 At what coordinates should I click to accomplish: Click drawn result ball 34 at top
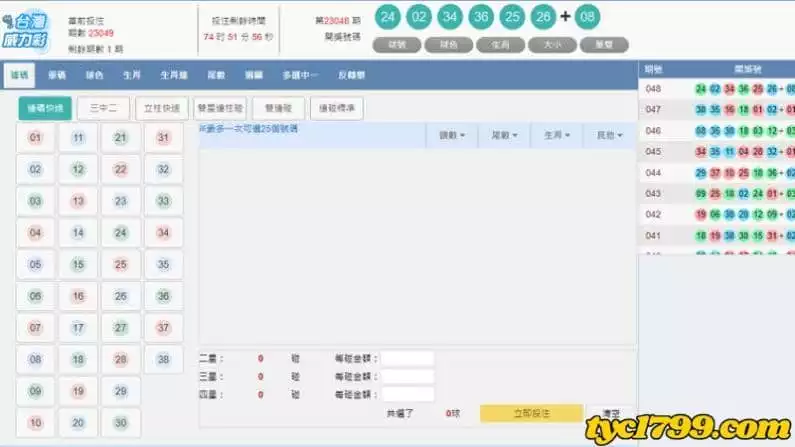(x=450, y=17)
